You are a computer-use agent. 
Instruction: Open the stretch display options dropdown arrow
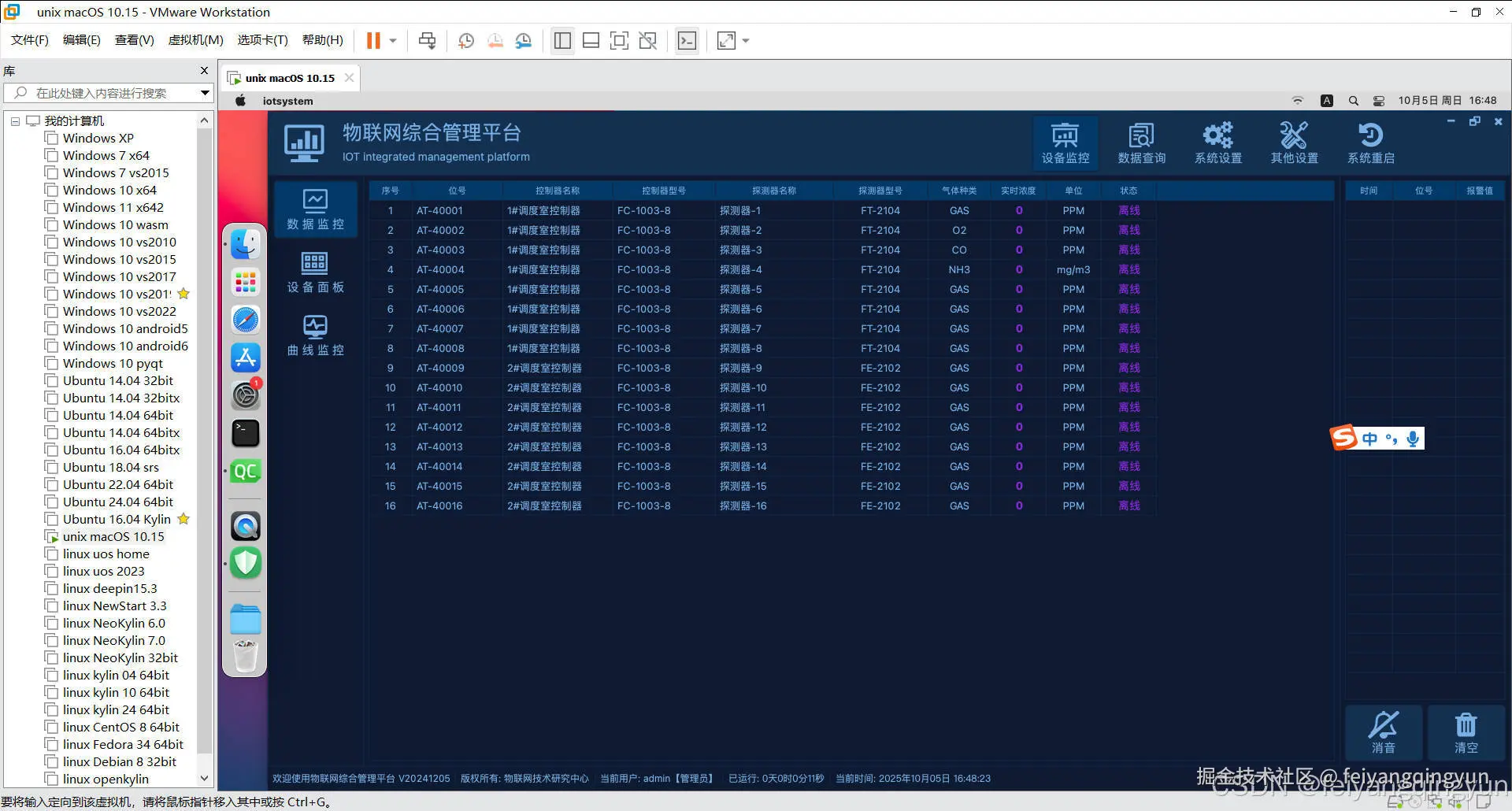[x=746, y=40]
